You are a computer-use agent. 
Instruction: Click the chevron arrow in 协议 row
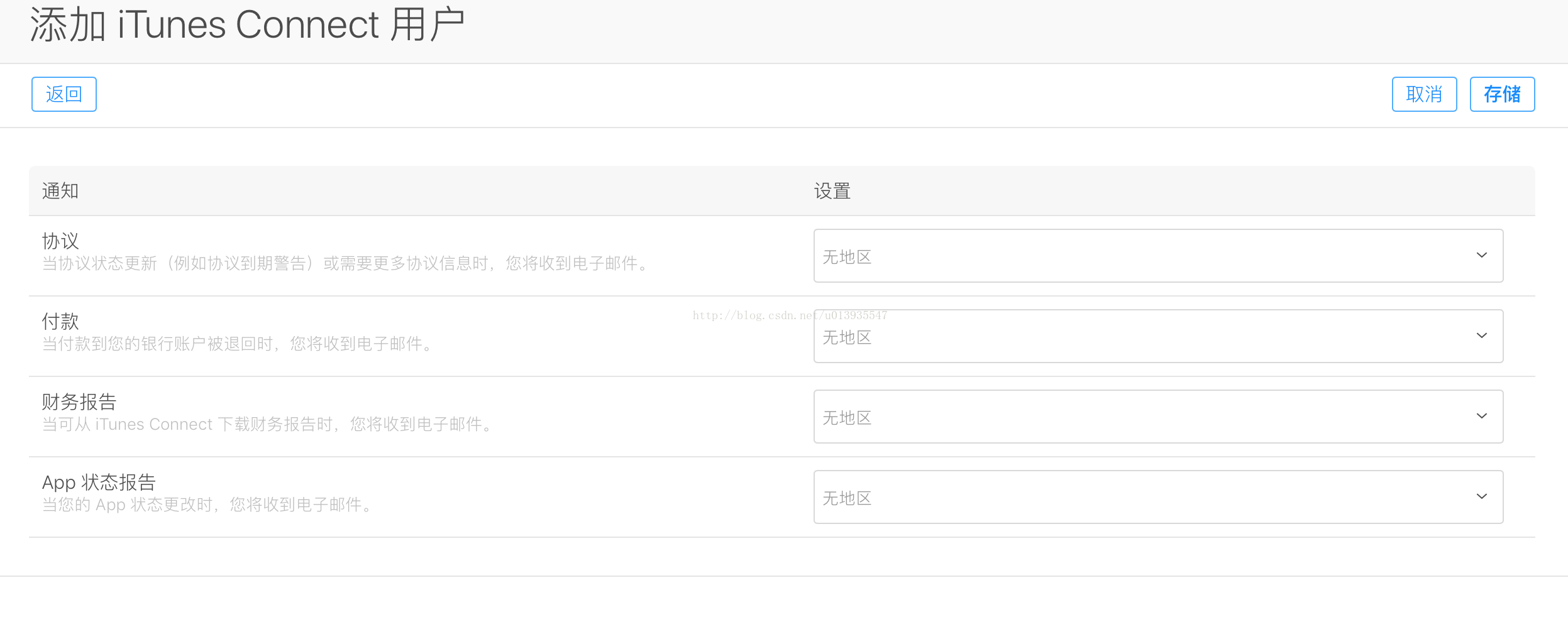click(x=1482, y=255)
